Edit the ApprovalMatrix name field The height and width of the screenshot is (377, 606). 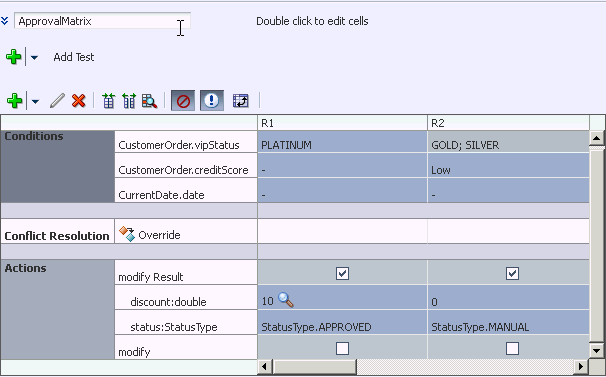click(x=102, y=21)
